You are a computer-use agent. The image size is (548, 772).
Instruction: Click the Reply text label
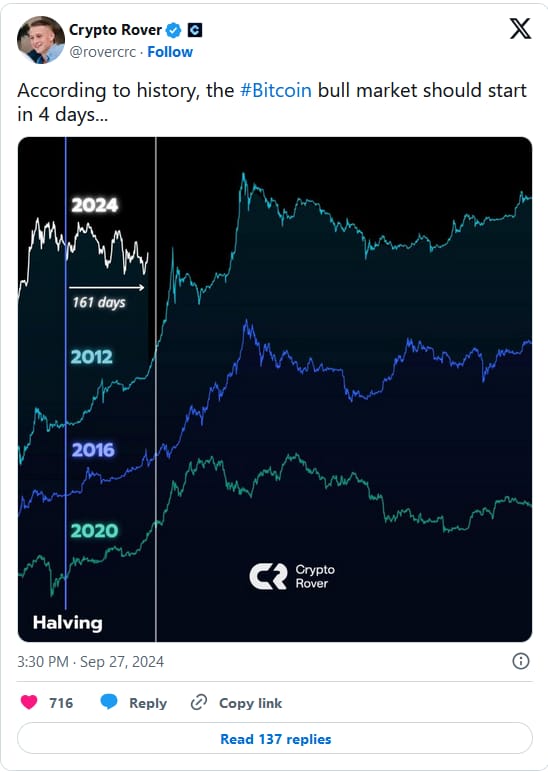click(x=148, y=703)
